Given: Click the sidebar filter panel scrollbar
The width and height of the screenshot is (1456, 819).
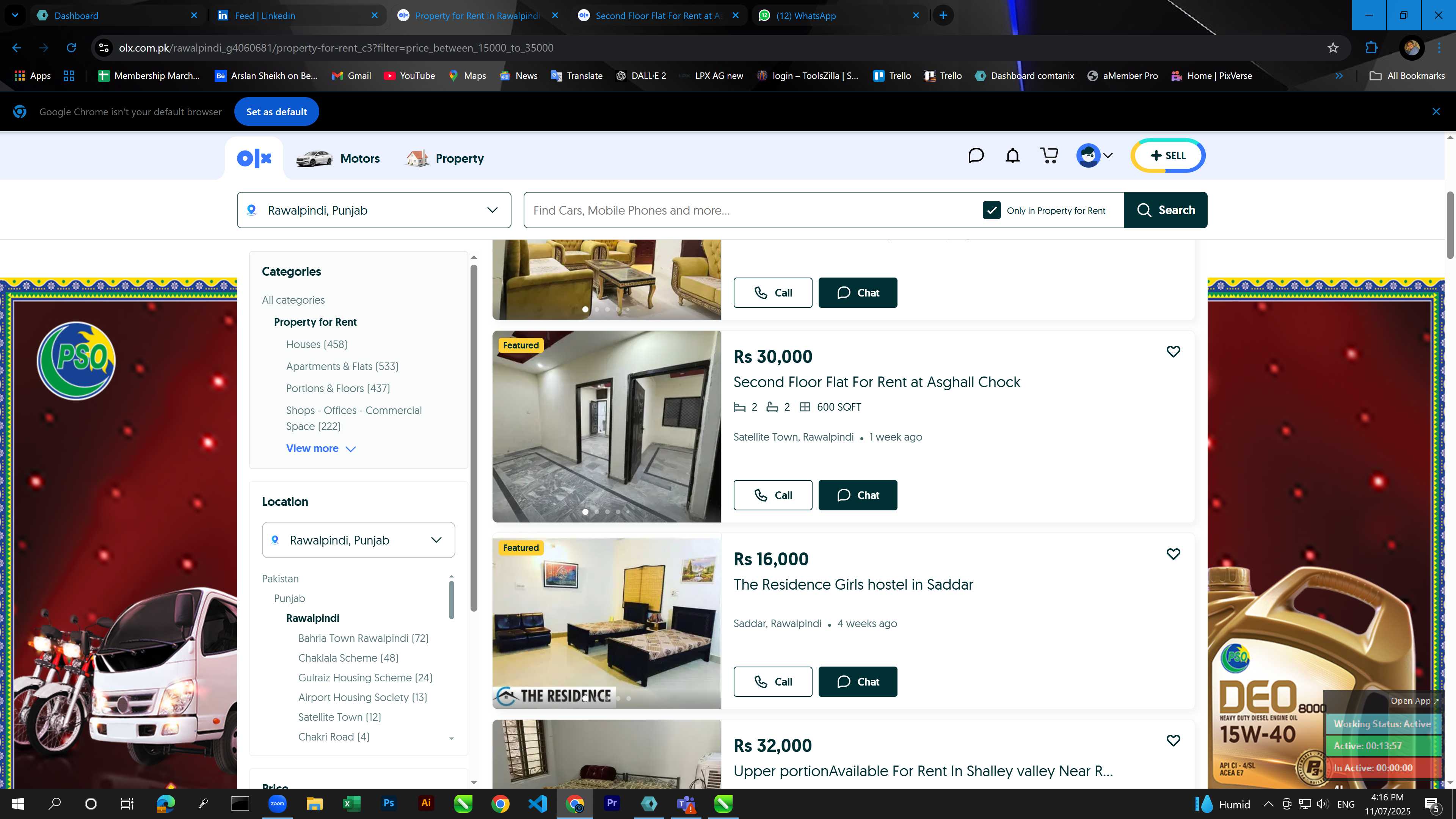Looking at the screenshot, I should point(474,438).
